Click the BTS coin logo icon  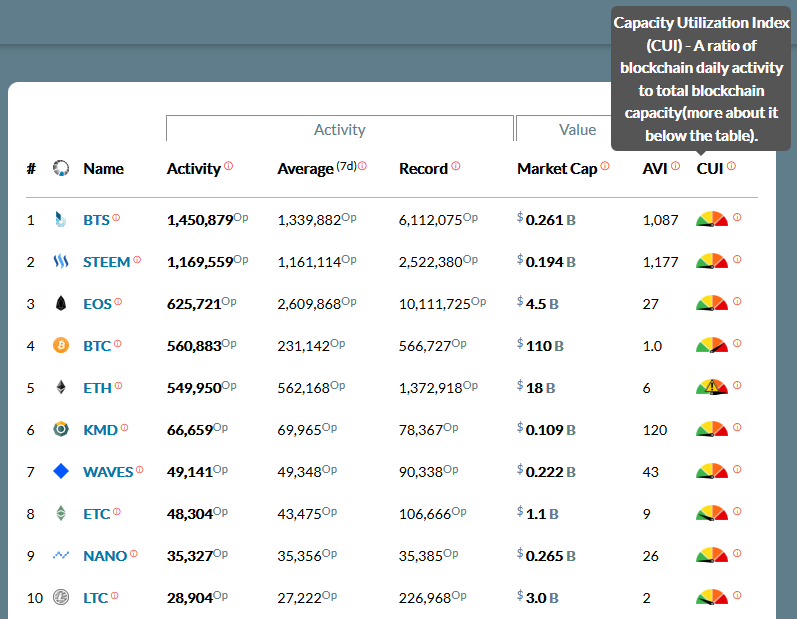tap(60, 220)
